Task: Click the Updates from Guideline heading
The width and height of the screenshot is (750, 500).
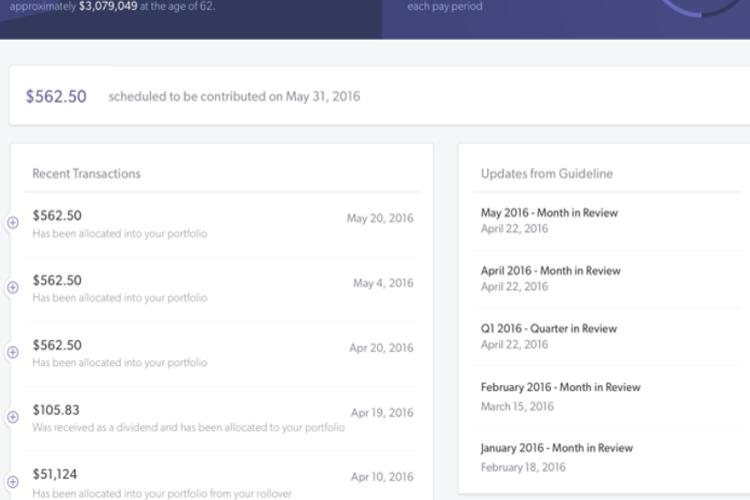Action: point(547,174)
